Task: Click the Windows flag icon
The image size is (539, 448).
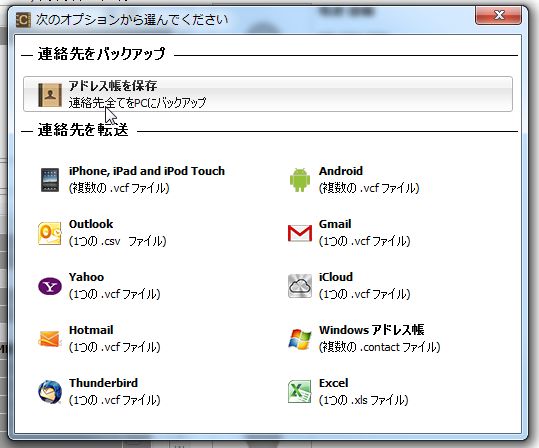Action: click(300, 339)
